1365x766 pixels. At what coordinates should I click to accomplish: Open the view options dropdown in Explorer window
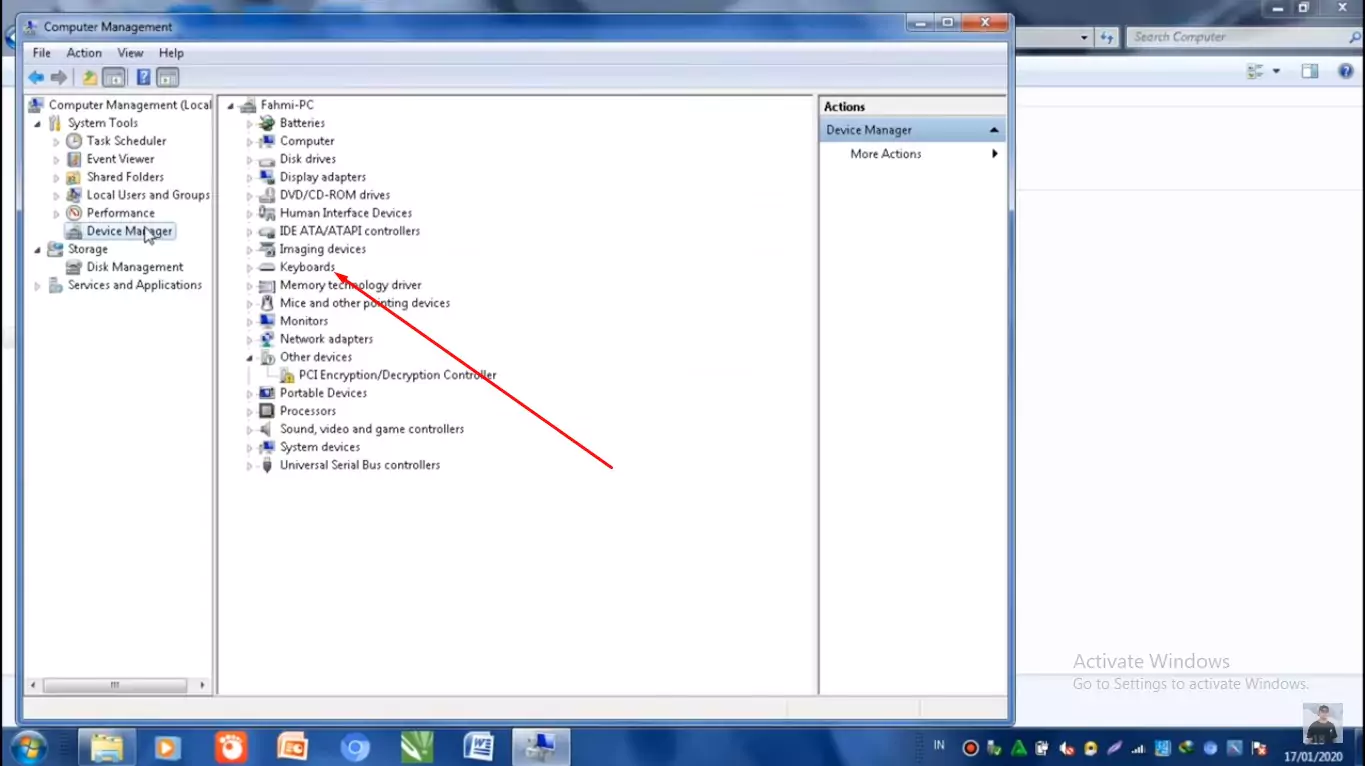point(1276,72)
